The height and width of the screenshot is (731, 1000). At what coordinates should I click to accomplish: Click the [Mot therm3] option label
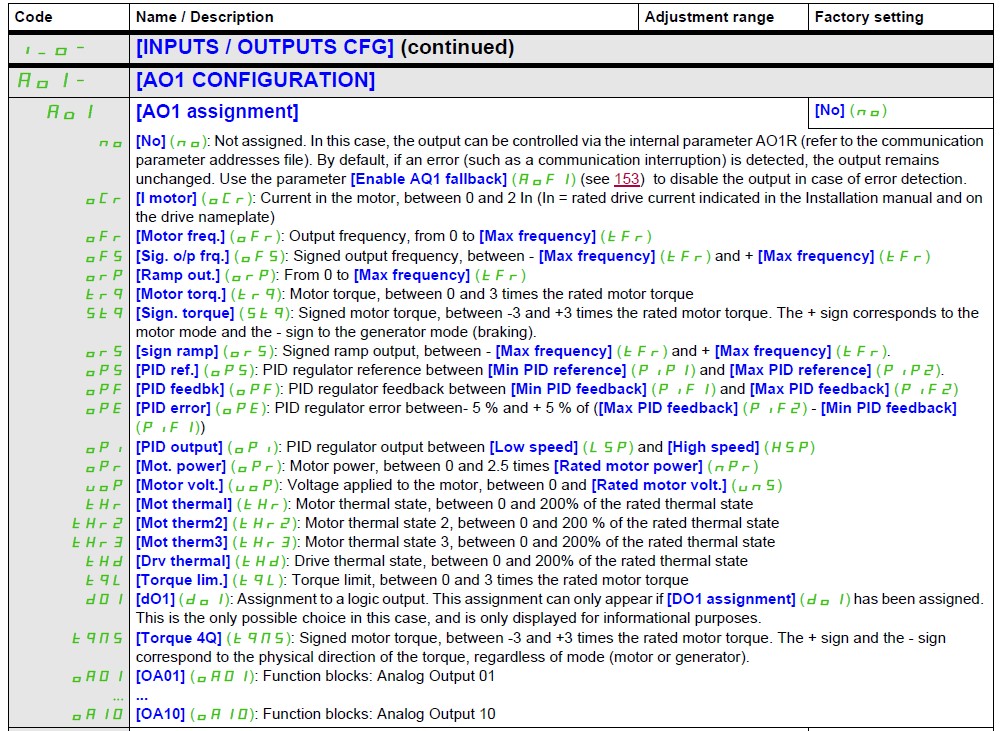click(x=182, y=543)
